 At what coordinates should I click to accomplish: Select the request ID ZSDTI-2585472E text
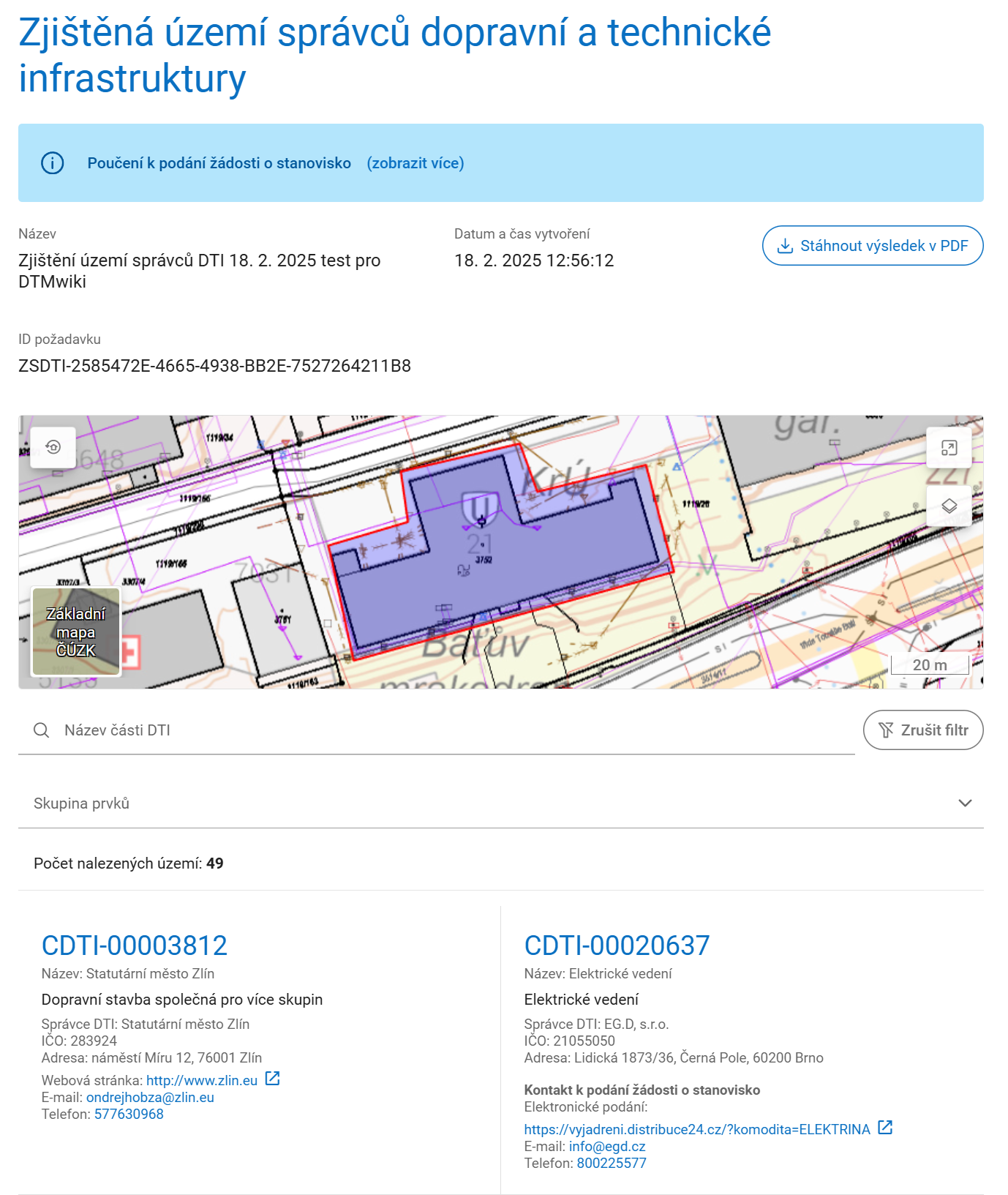click(x=214, y=366)
